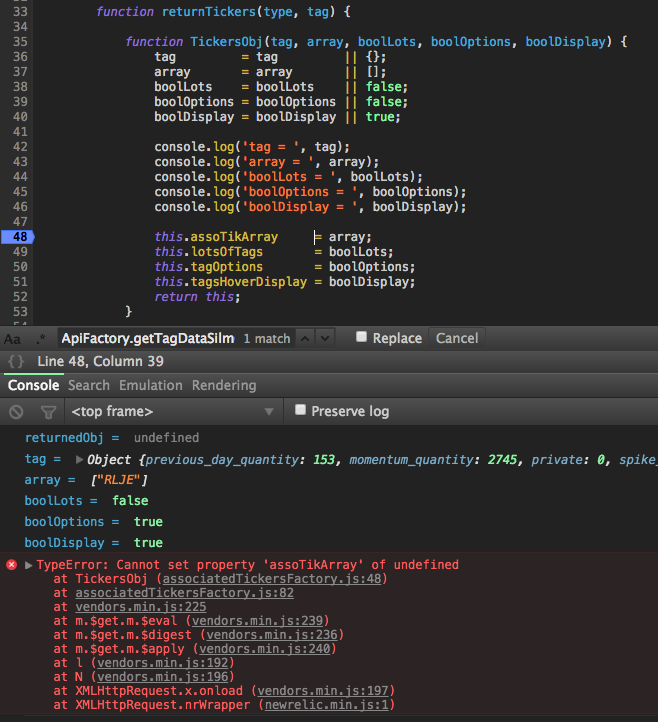This screenshot has width=658, height=722.
Task: Open vendors.min.js:197 link
Action: [323, 691]
